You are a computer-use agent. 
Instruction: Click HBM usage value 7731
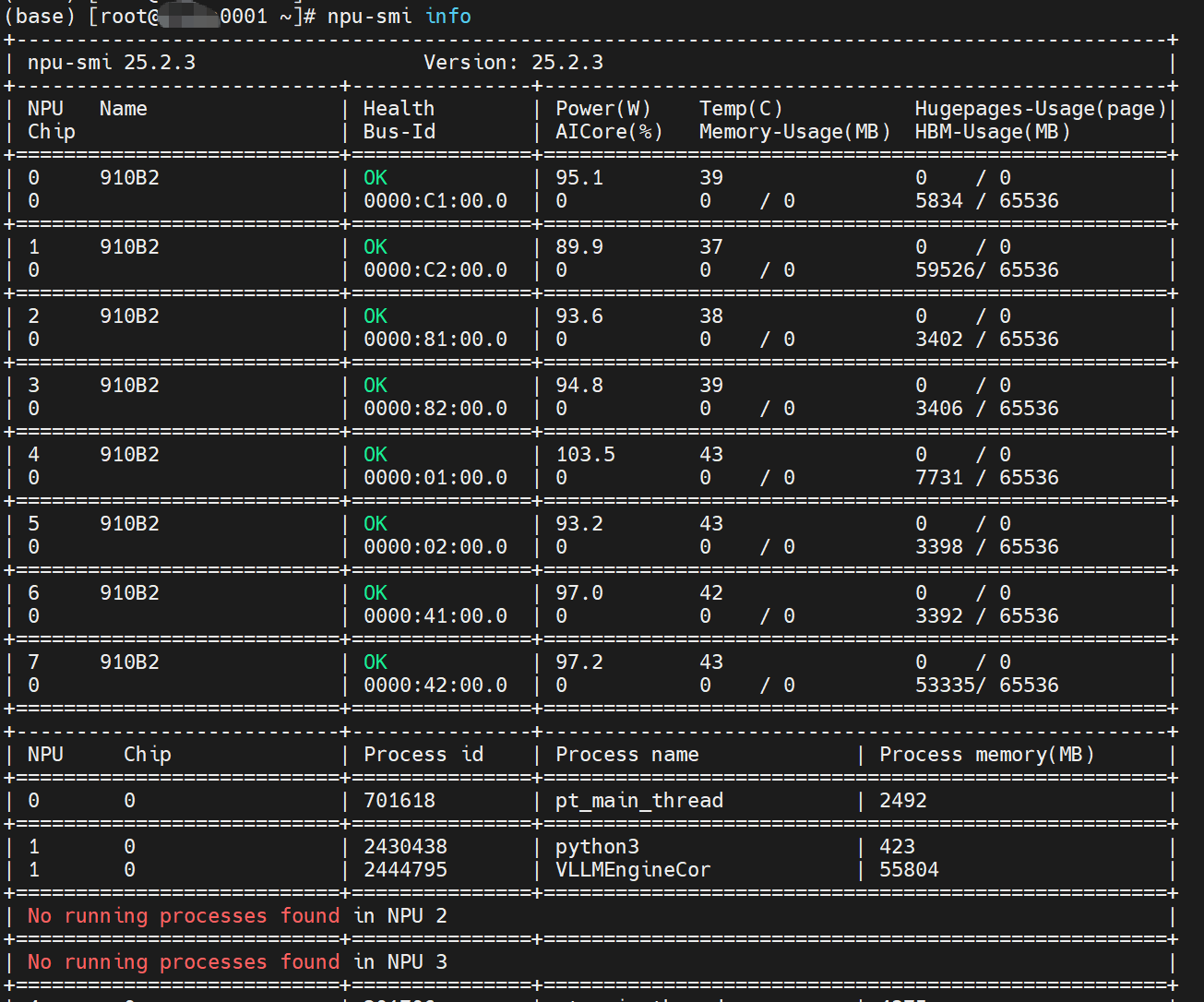click(939, 478)
